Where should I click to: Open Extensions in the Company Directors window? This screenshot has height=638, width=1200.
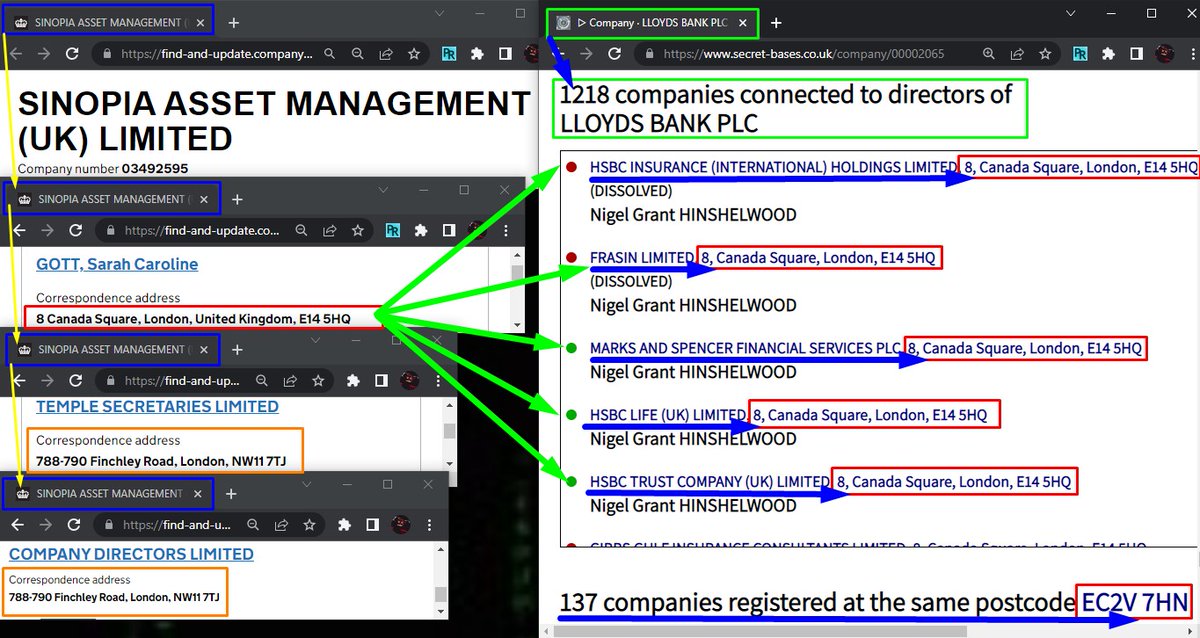(x=343, y=525)
